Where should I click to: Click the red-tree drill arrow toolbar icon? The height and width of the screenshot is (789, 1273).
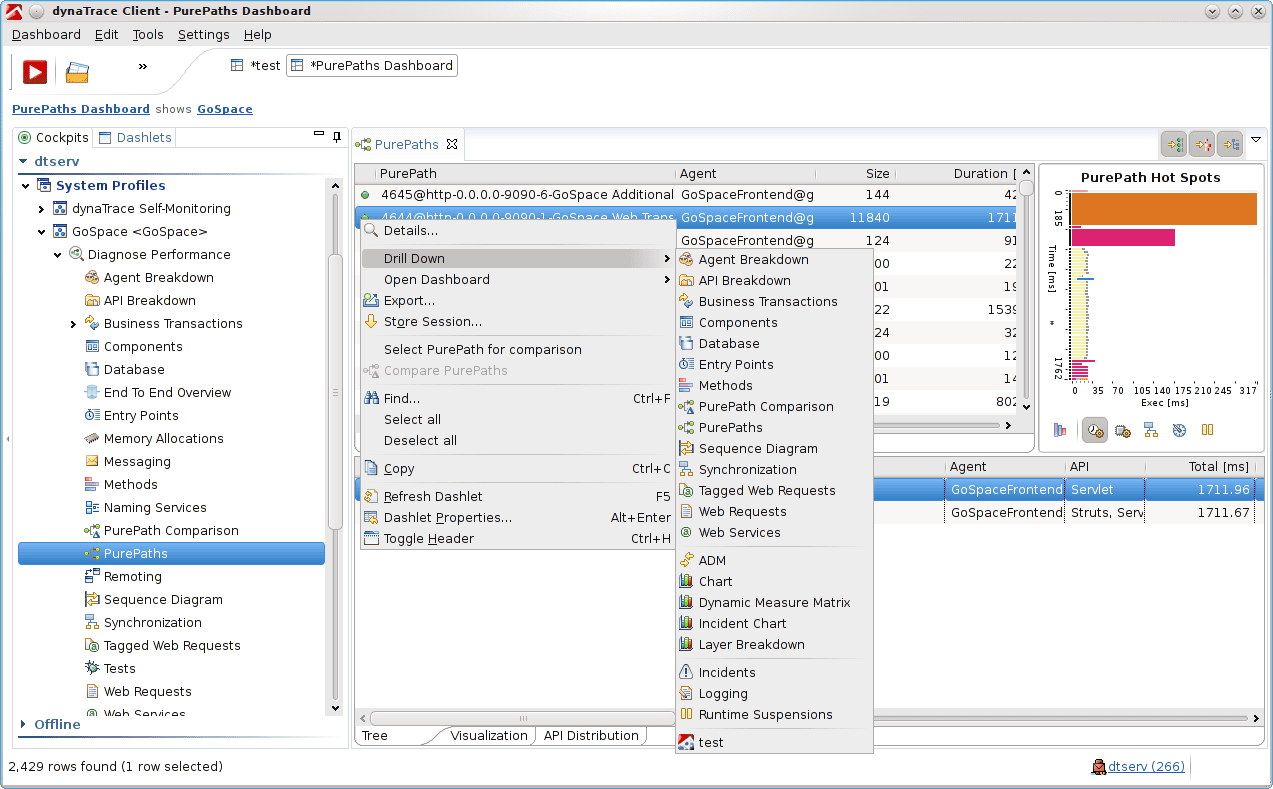click(1201, 144)
